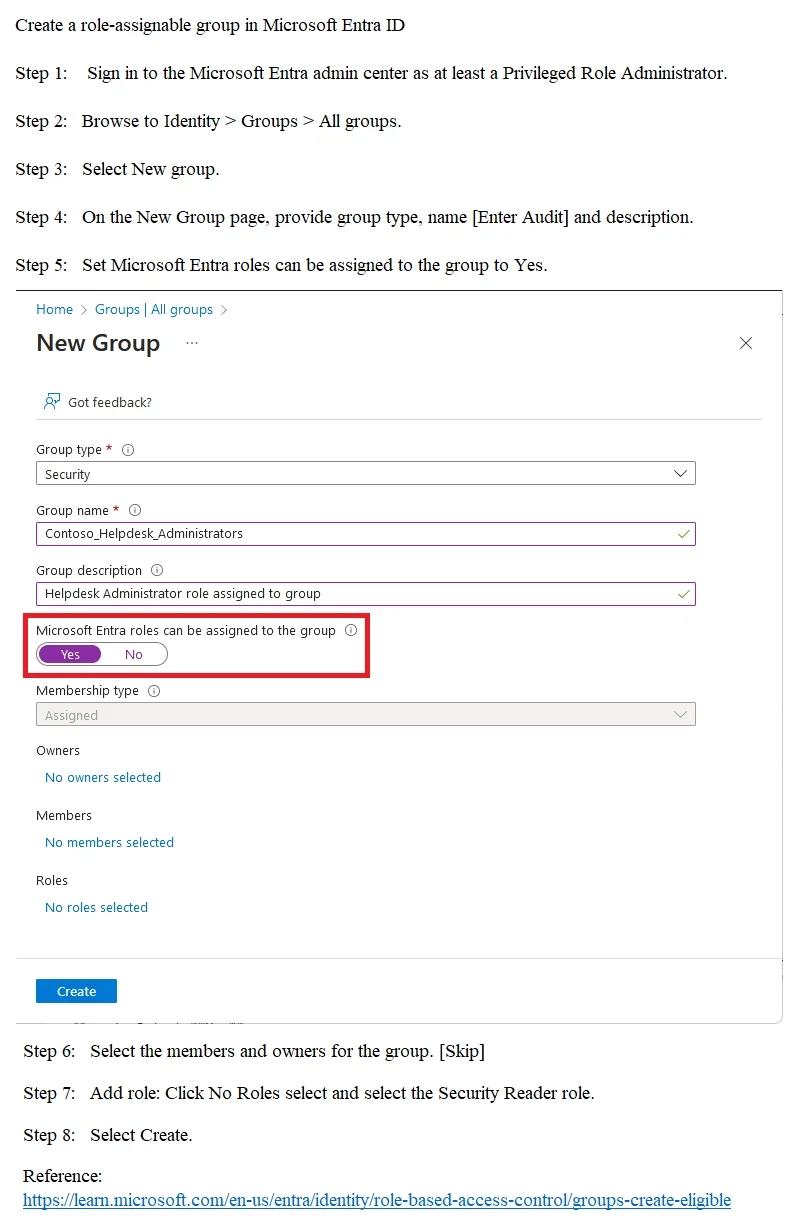800x1221 pixels.
Task: Open the Membership type Assigned dropdown
Action: point(366,715)
